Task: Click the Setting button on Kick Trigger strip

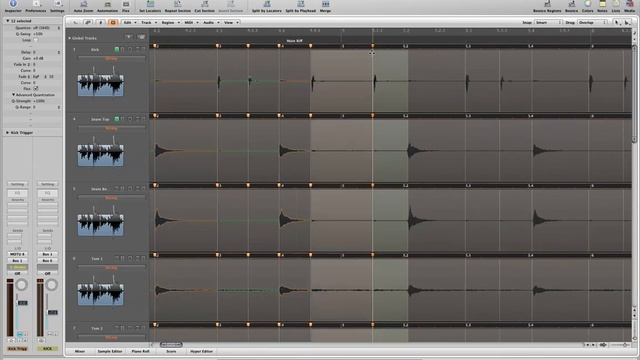Action: tap(17, 184)
